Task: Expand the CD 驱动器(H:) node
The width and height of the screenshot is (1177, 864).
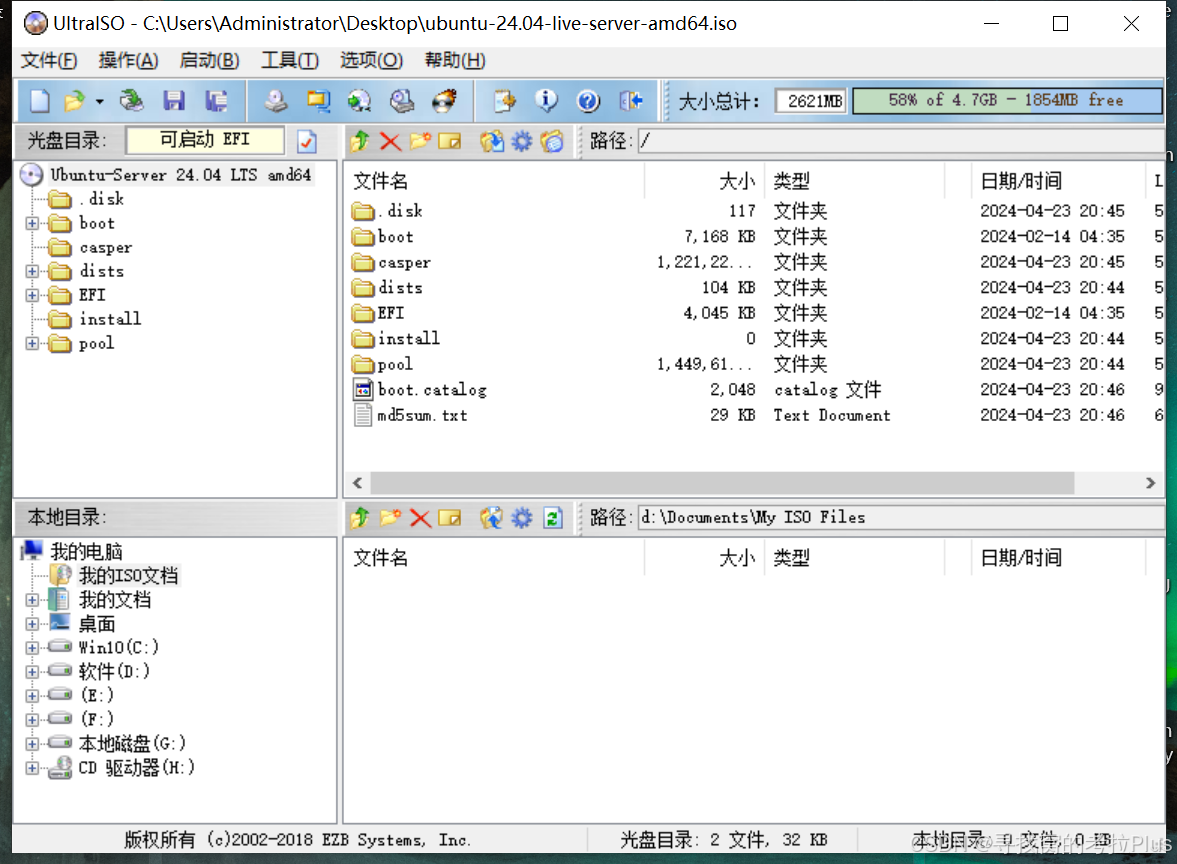Action: coord(32,768)
